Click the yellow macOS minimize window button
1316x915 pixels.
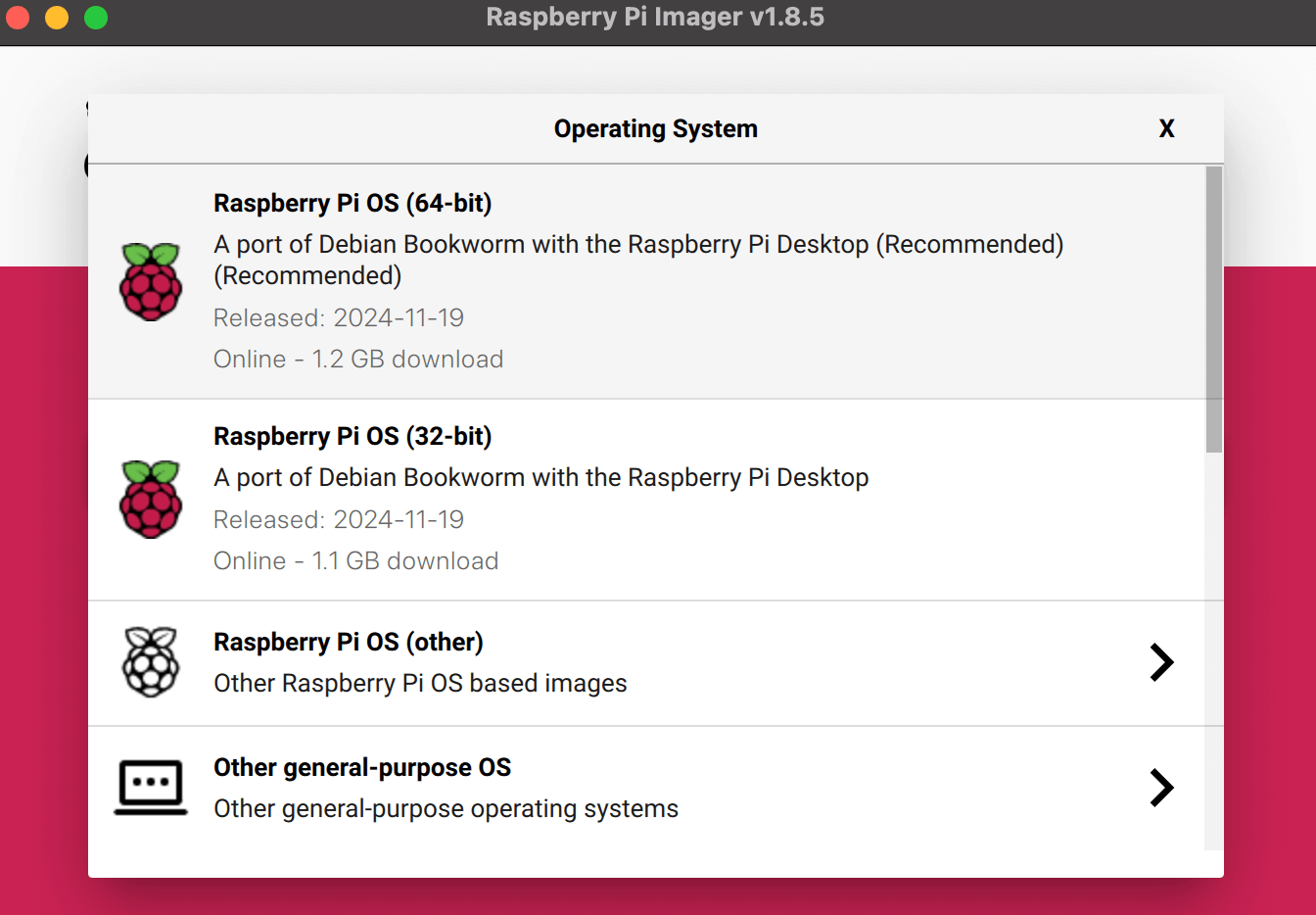click(x=57, y=18)
